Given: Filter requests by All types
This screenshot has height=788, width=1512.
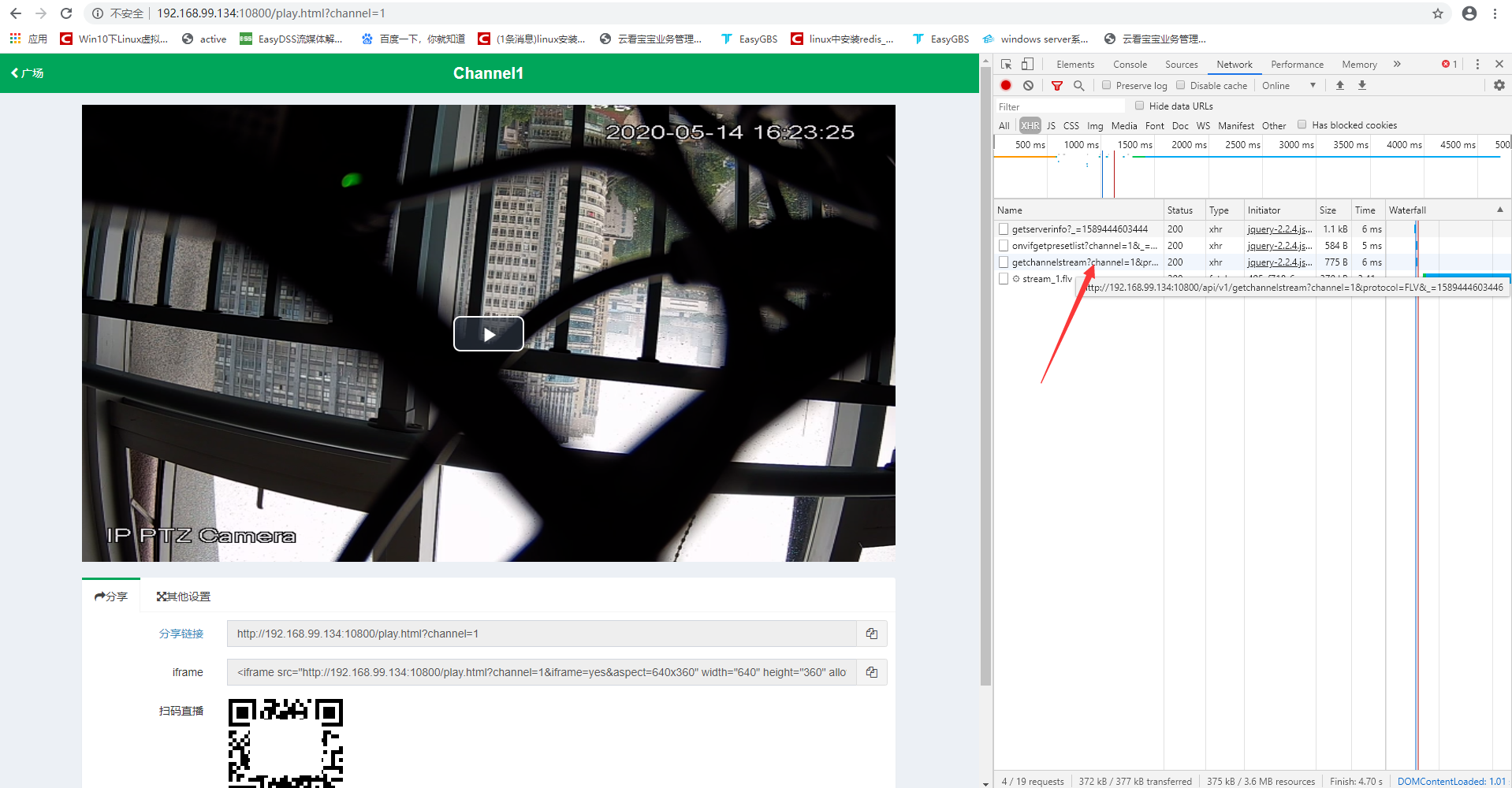Looking at the screenshot, I should (x=1004, y=125).
